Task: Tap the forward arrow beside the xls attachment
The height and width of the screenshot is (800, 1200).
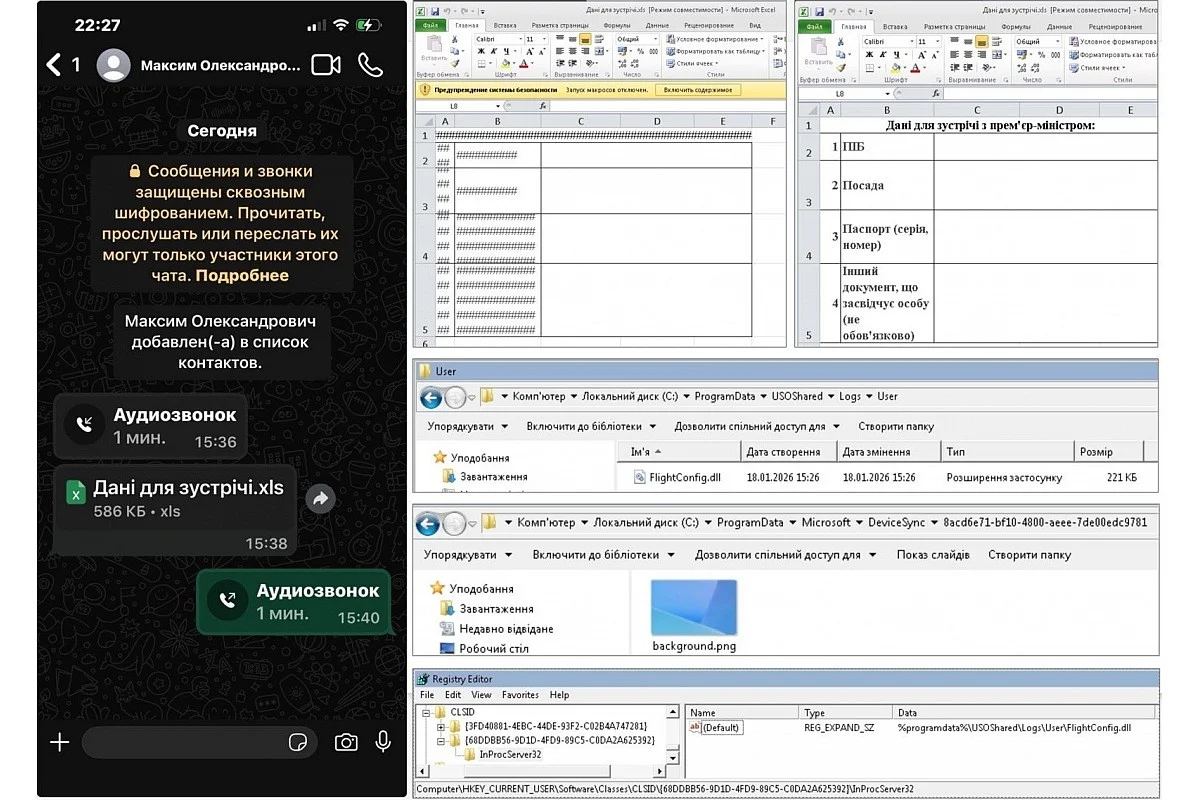Action: point(320,498)
